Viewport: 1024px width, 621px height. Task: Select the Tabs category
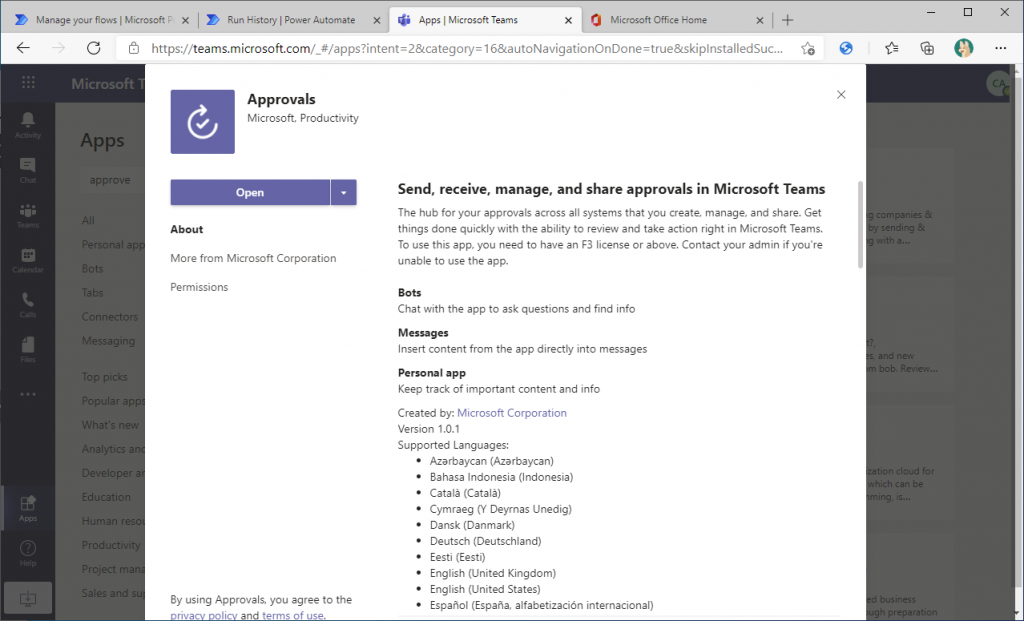click(92, 293)
